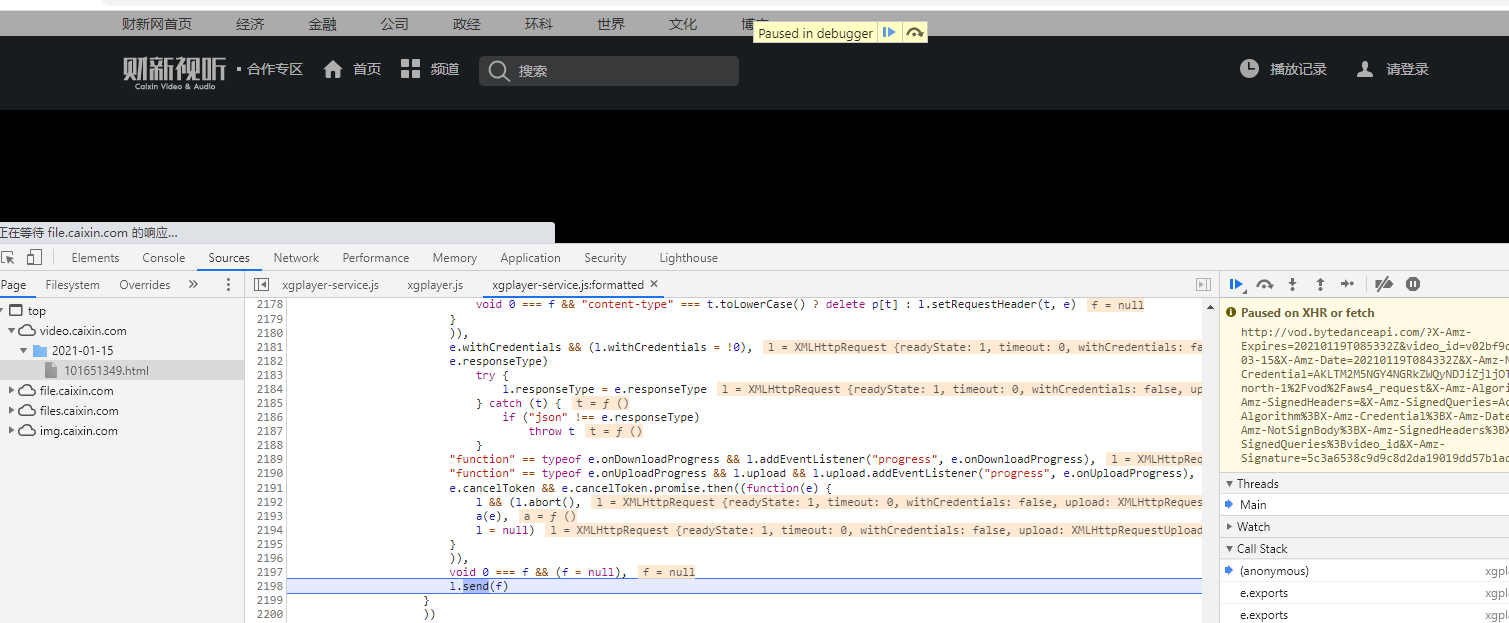
Task: Close xgplayer-service.js:formatted tab
Action: 654,285
